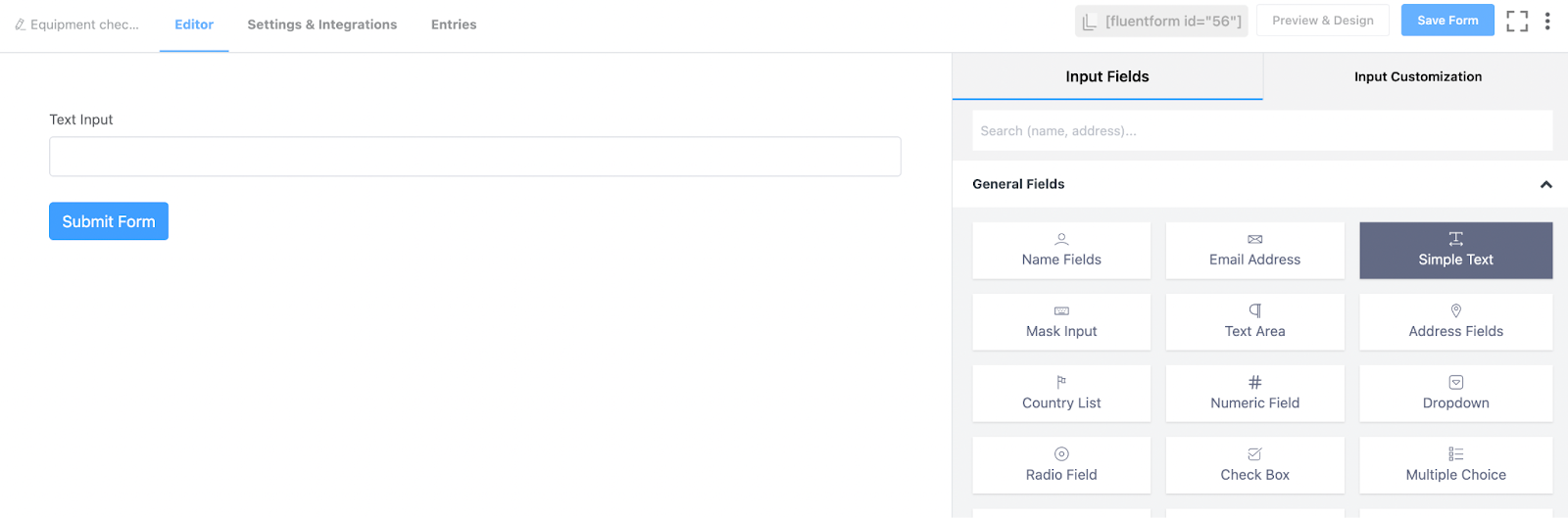This screenshot has height=518, width=1568.
Task: Add a Dropdown field to form
Action: coord(1455,394)
